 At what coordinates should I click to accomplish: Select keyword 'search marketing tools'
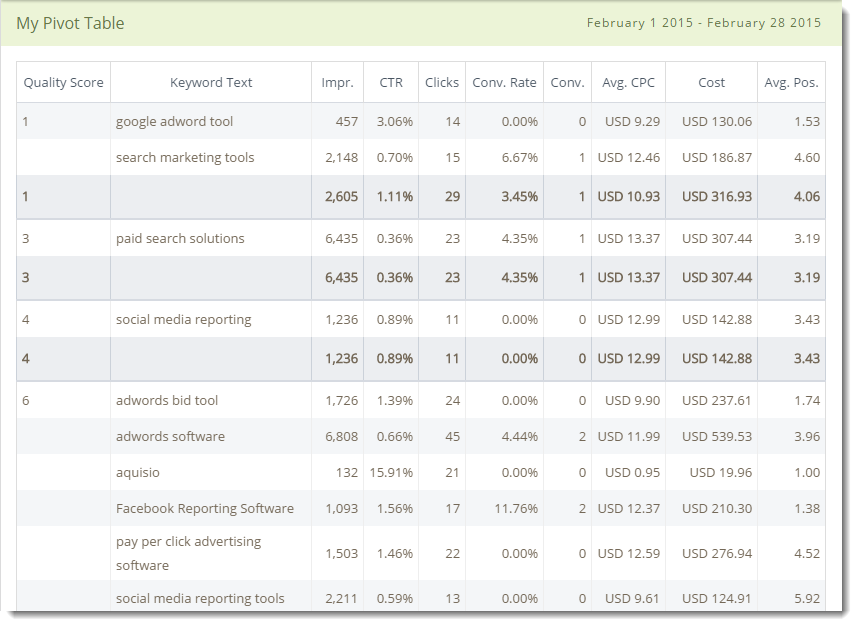coord(185,157)
